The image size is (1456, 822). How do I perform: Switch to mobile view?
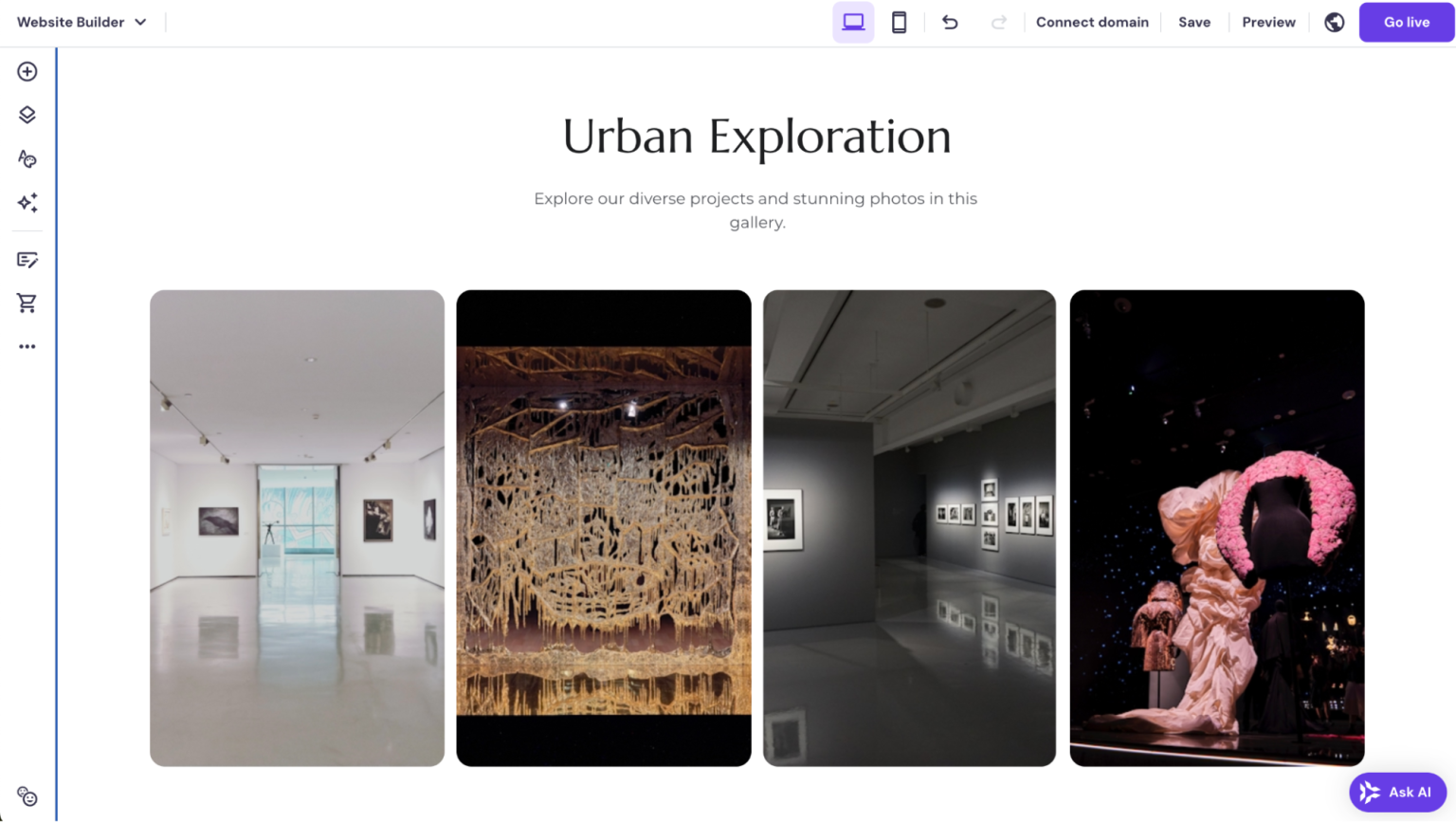(x=899, y=22)
